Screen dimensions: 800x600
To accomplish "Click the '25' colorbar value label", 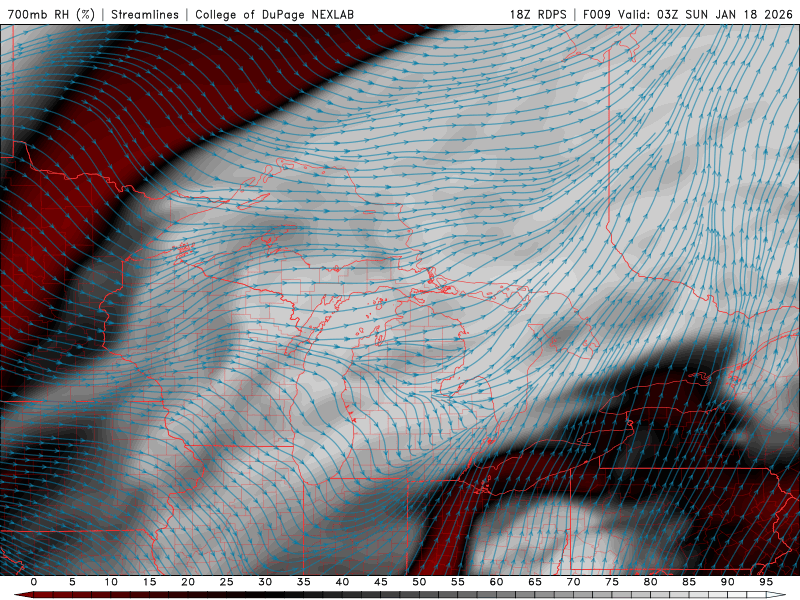I will pos(227,582).
